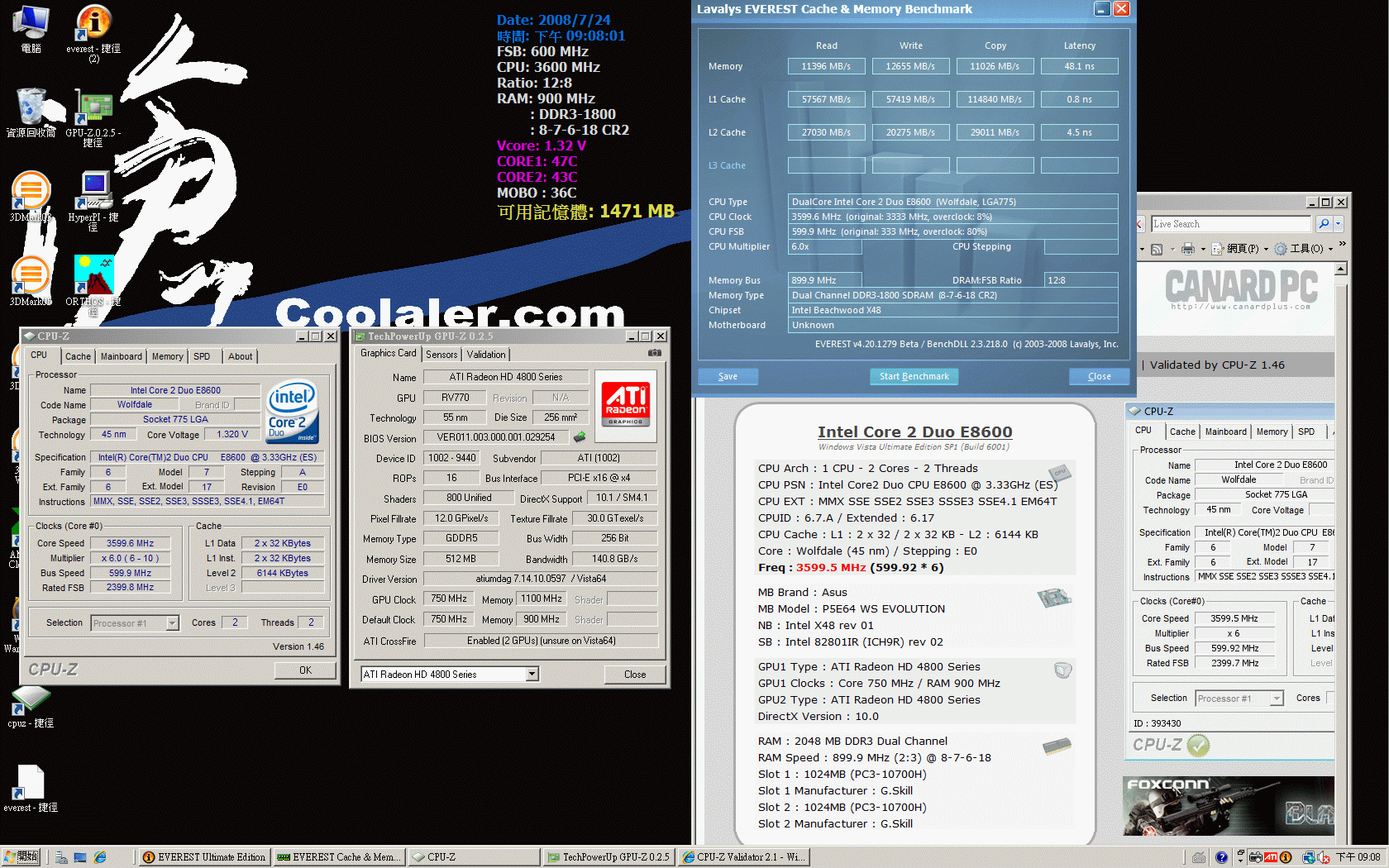Click the orange EVEREST info tray icon
The image size is (1389, 868).
coord(1286,857)
